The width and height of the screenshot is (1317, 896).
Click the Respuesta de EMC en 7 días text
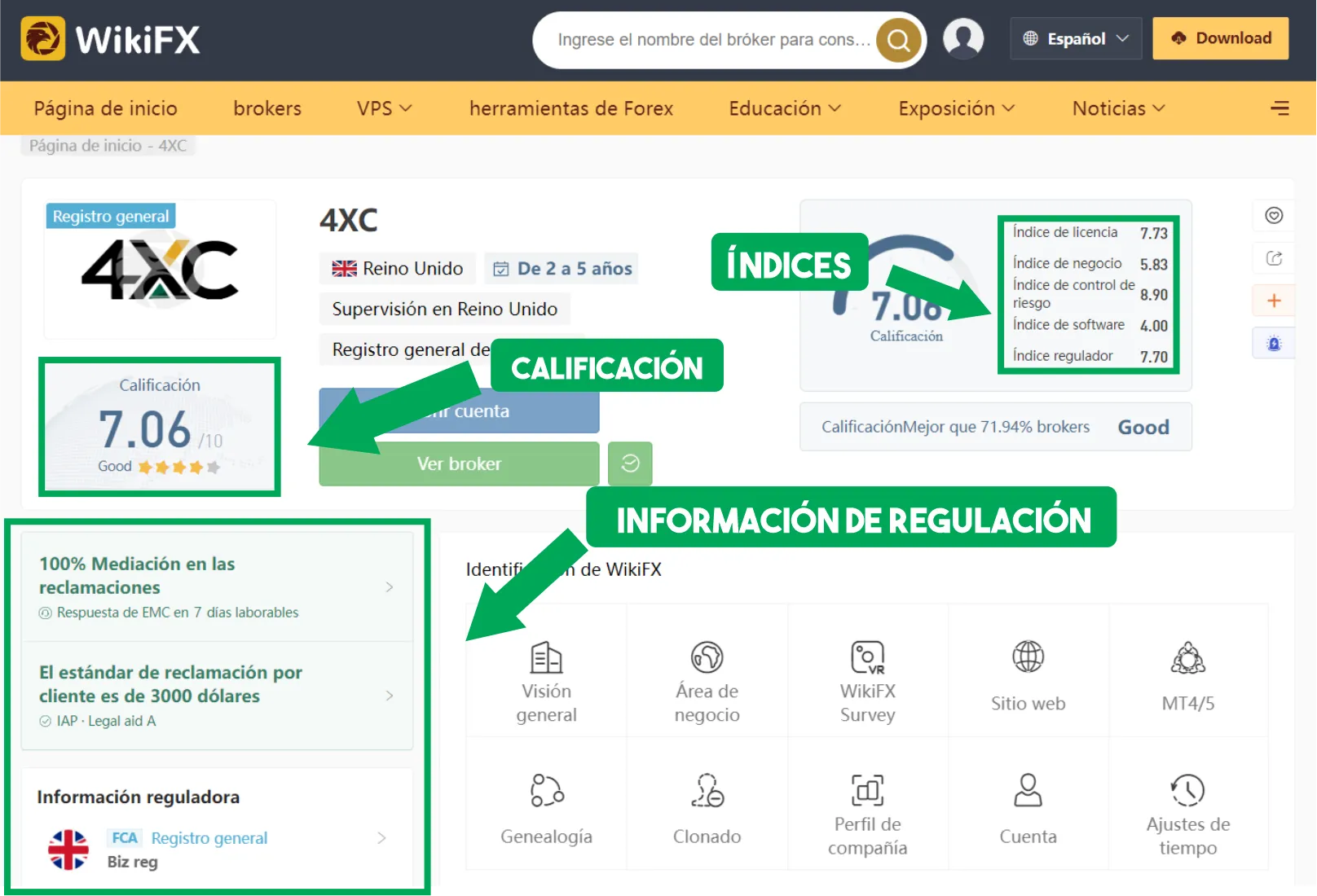coord(177,612)
